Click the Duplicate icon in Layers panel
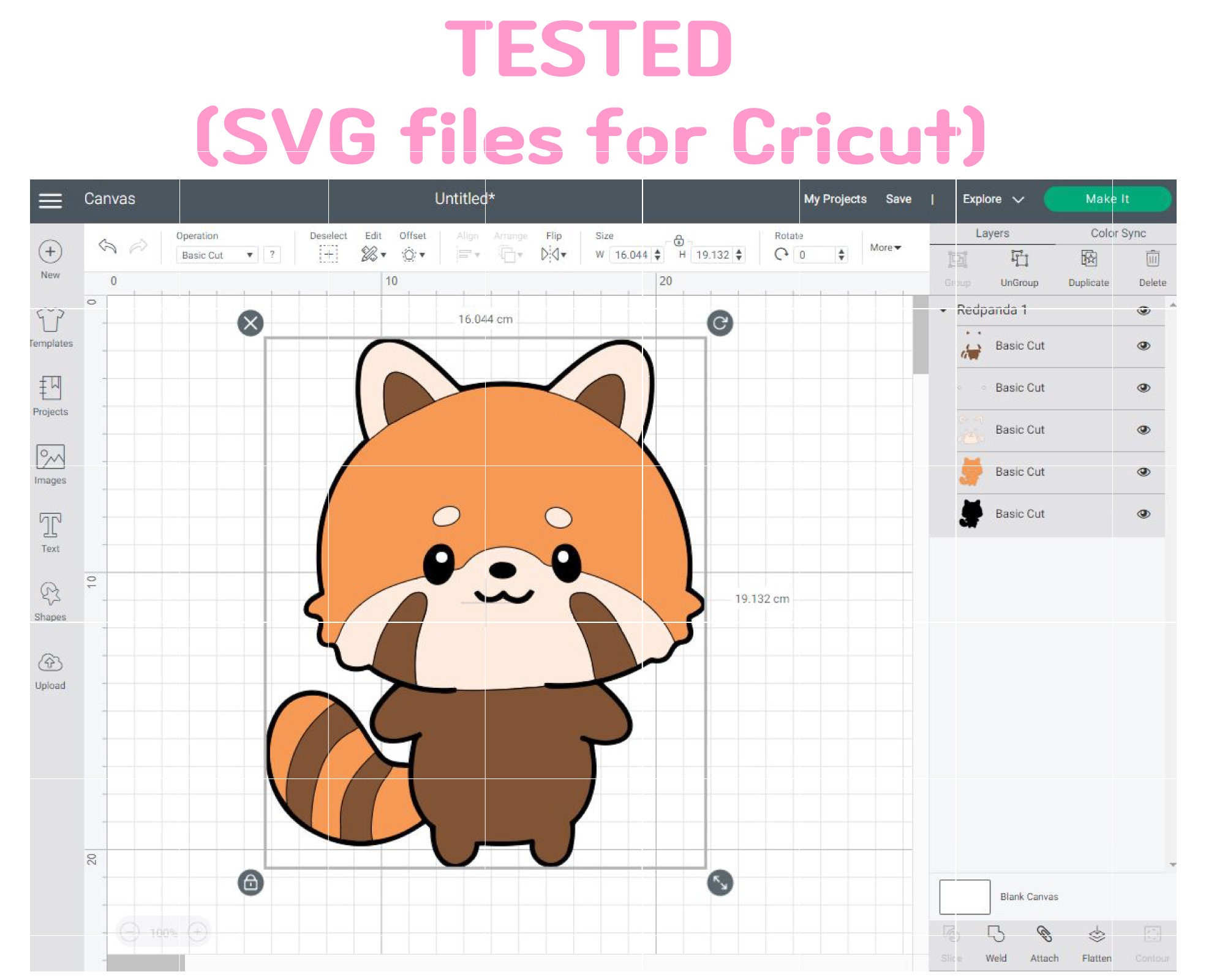1225x980 pixels. (1088, 263)
